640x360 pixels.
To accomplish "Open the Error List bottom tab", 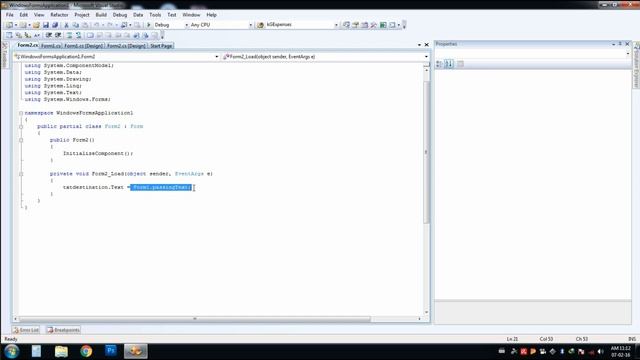I will [26, 330].
